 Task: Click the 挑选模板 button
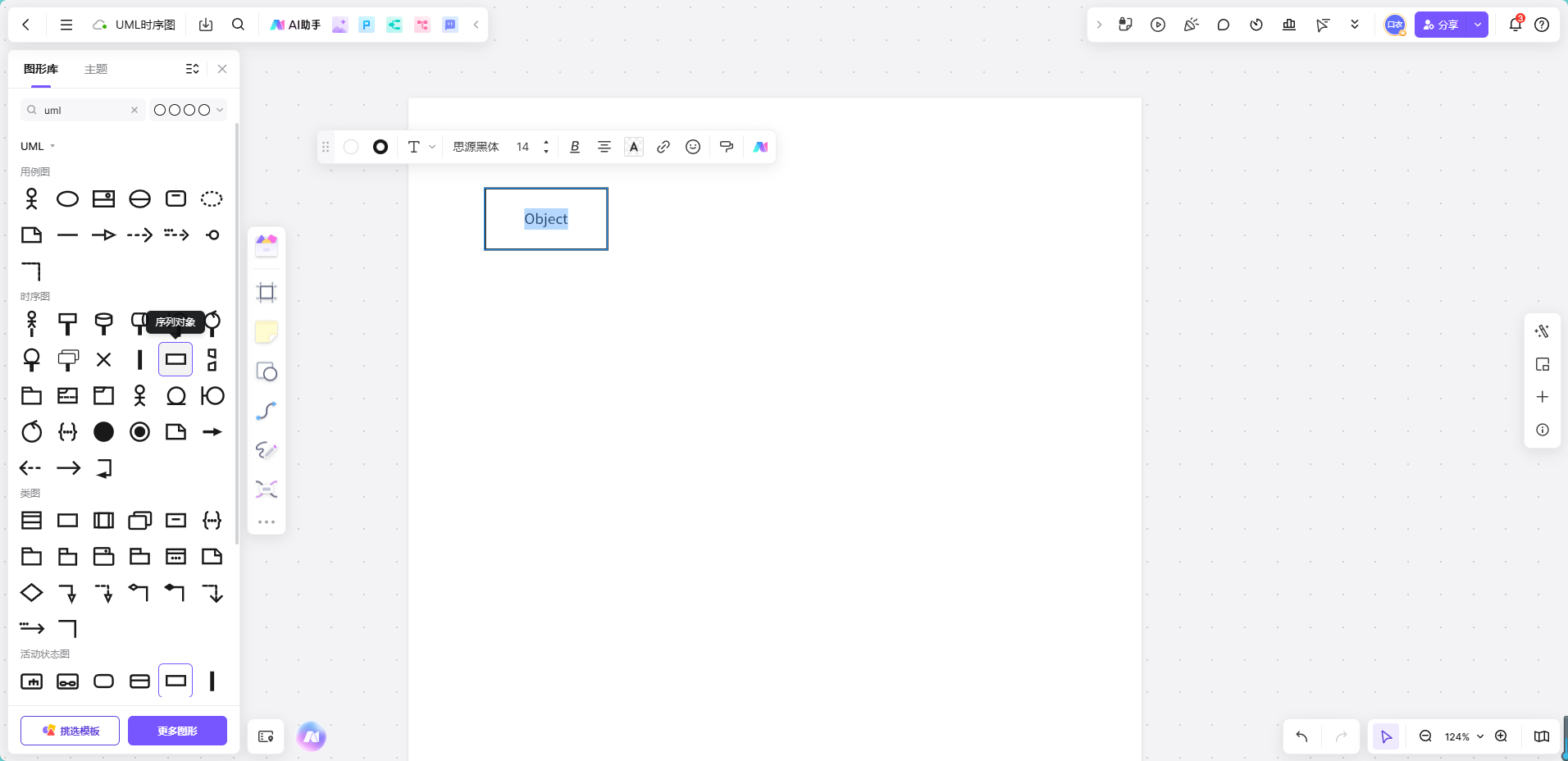(x=70, y=731)
